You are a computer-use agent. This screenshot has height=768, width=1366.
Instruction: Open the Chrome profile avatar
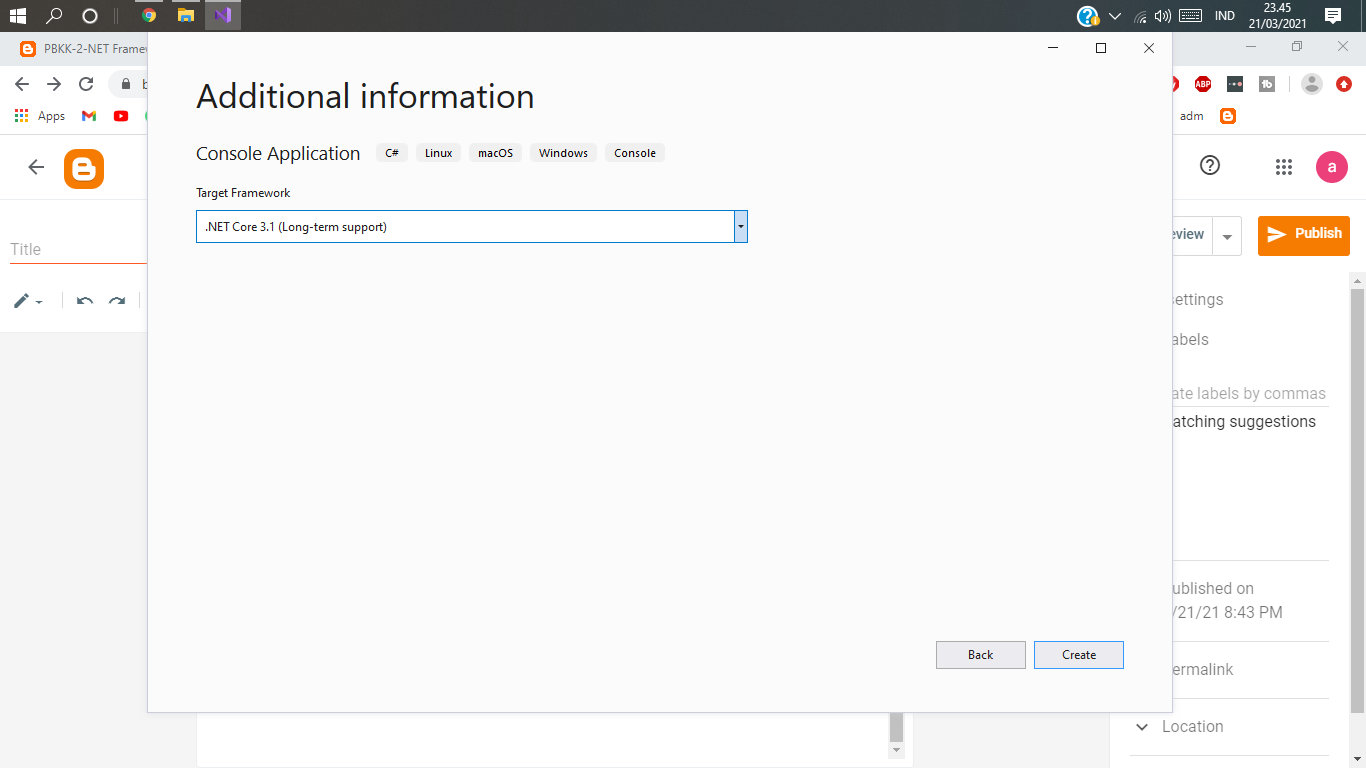click(1312, 84)
